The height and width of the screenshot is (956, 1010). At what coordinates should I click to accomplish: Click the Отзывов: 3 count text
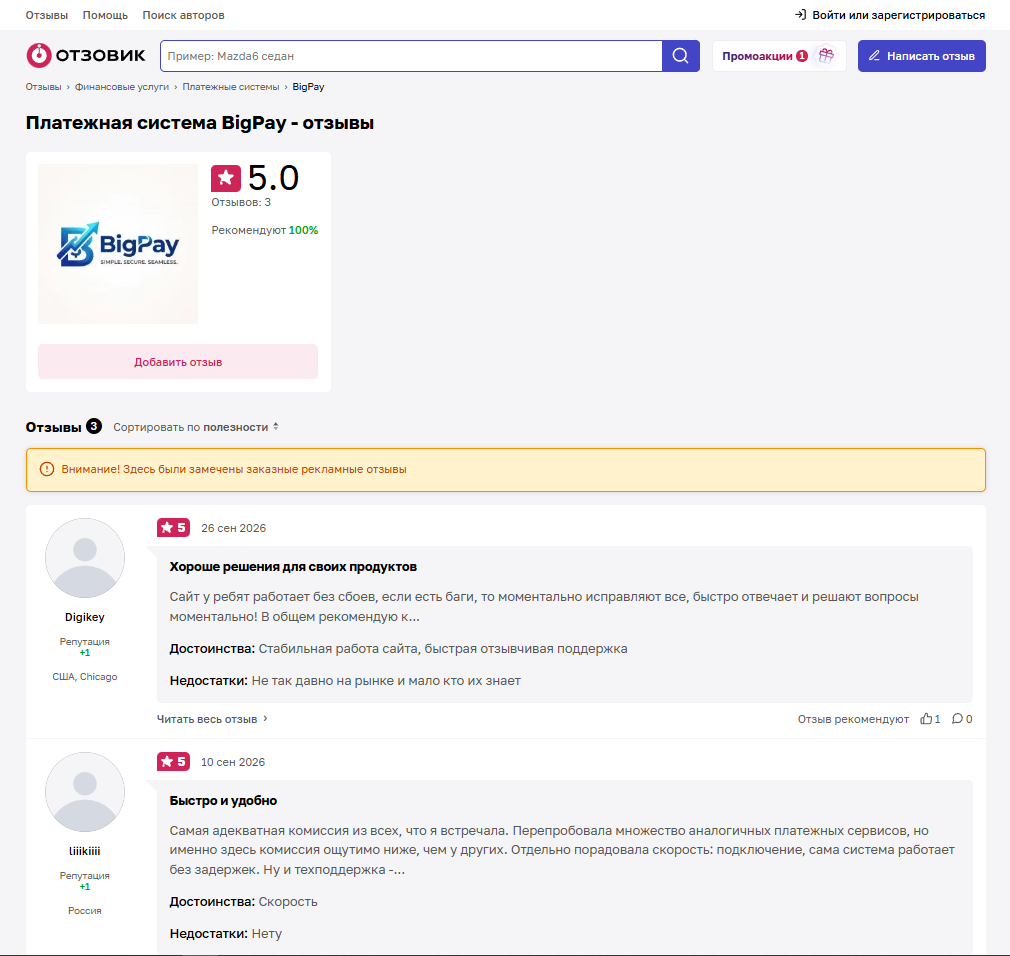tap(241, 202)
